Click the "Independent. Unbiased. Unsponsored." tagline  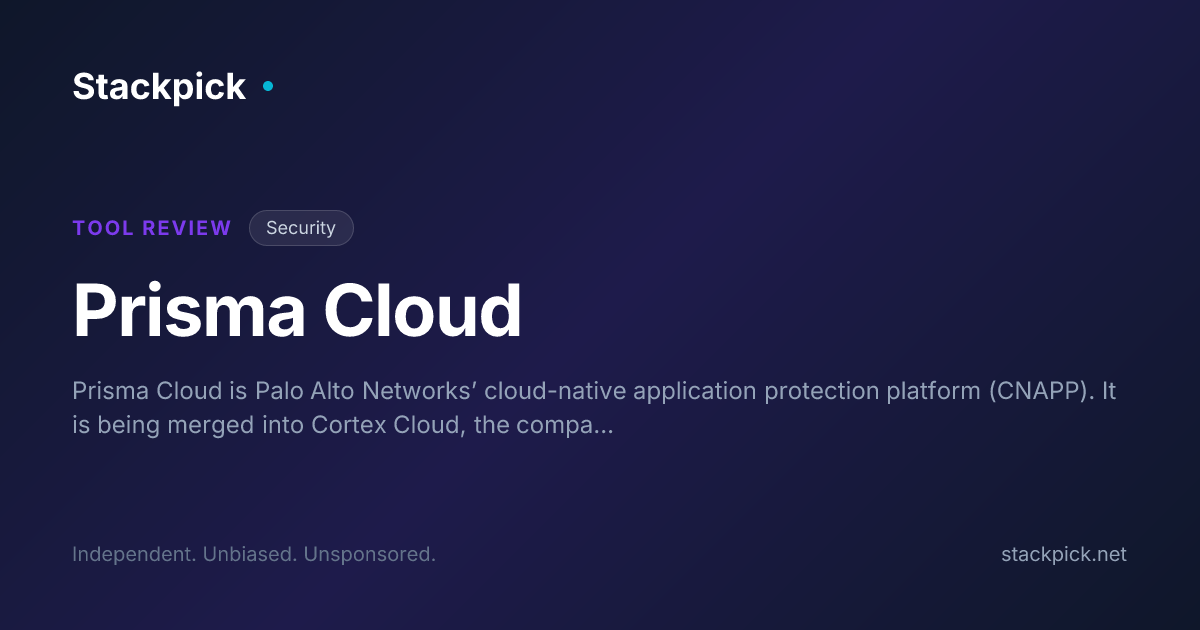[x=254, y=554]
